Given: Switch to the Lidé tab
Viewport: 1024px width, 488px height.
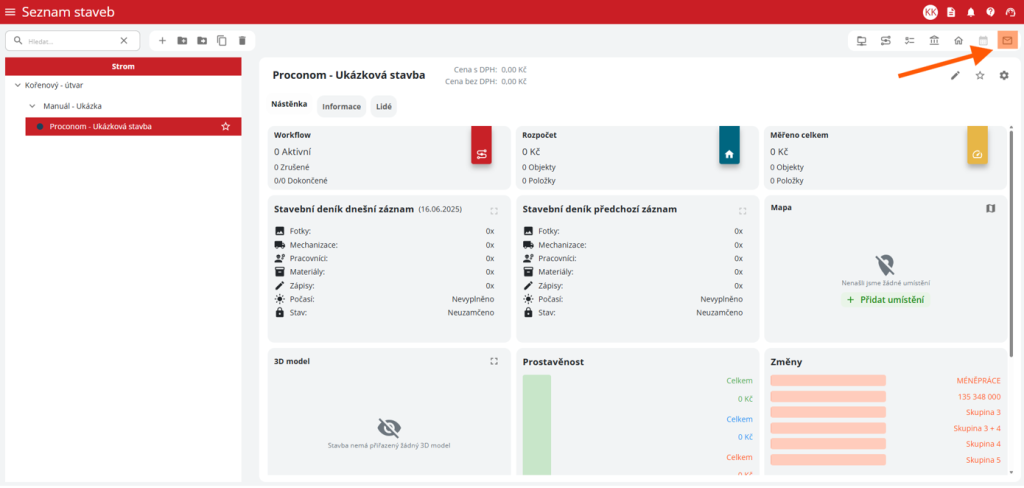Looking at the screenshot, I should [x=383, y=106].
